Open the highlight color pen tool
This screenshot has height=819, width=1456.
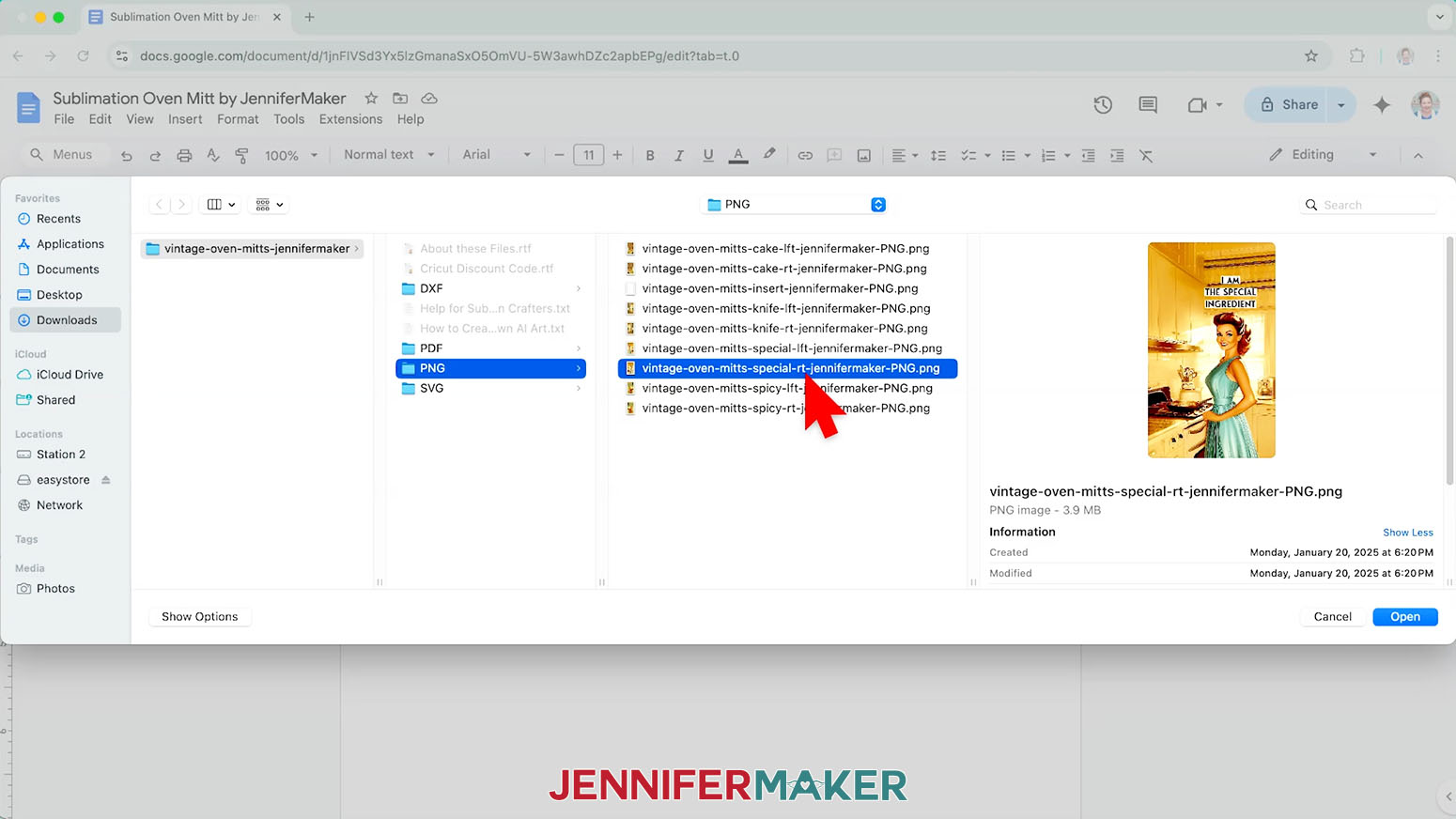point(769,155)
